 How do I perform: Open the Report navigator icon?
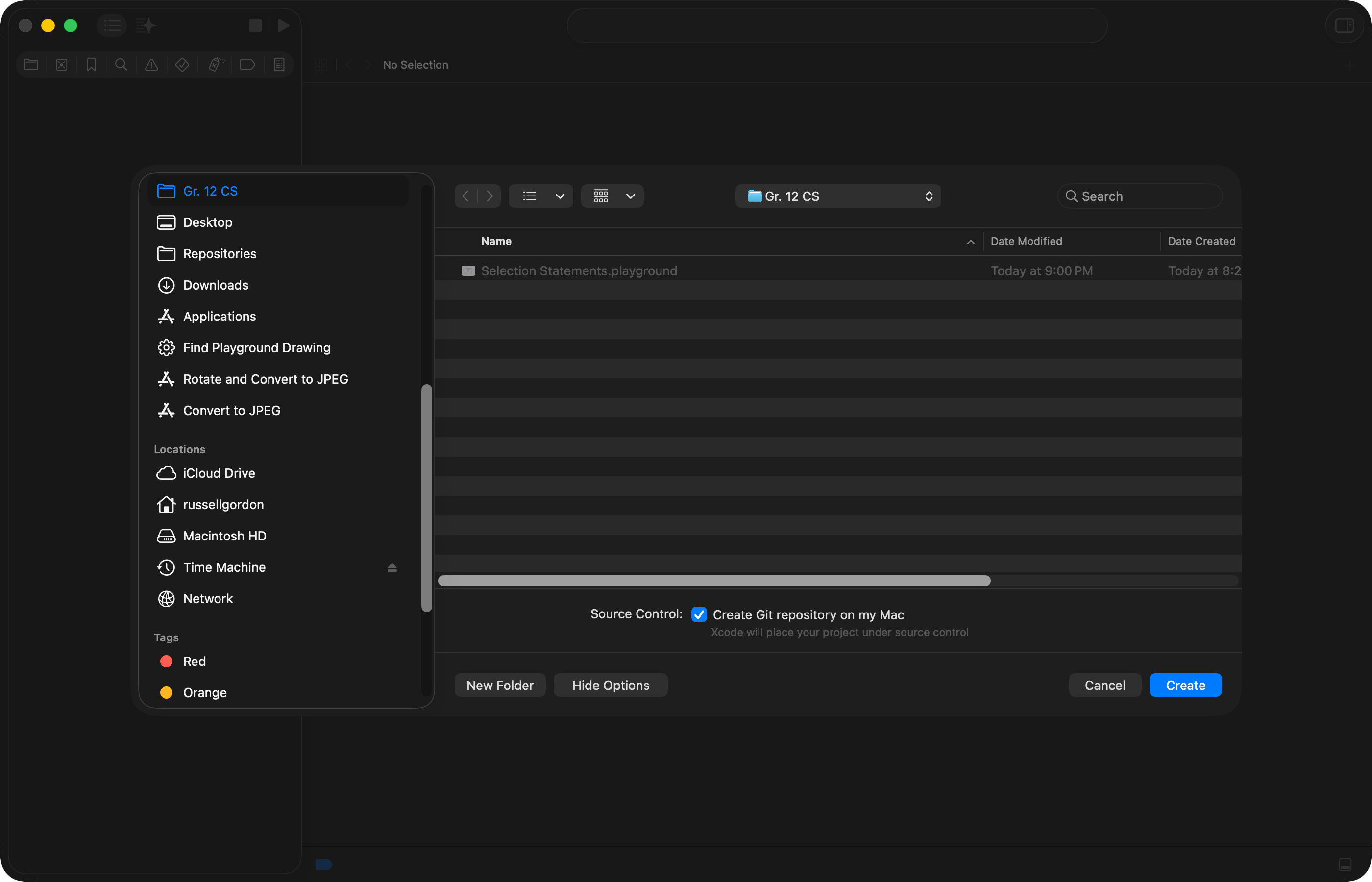pyautogui.click(x=279, y=65)
